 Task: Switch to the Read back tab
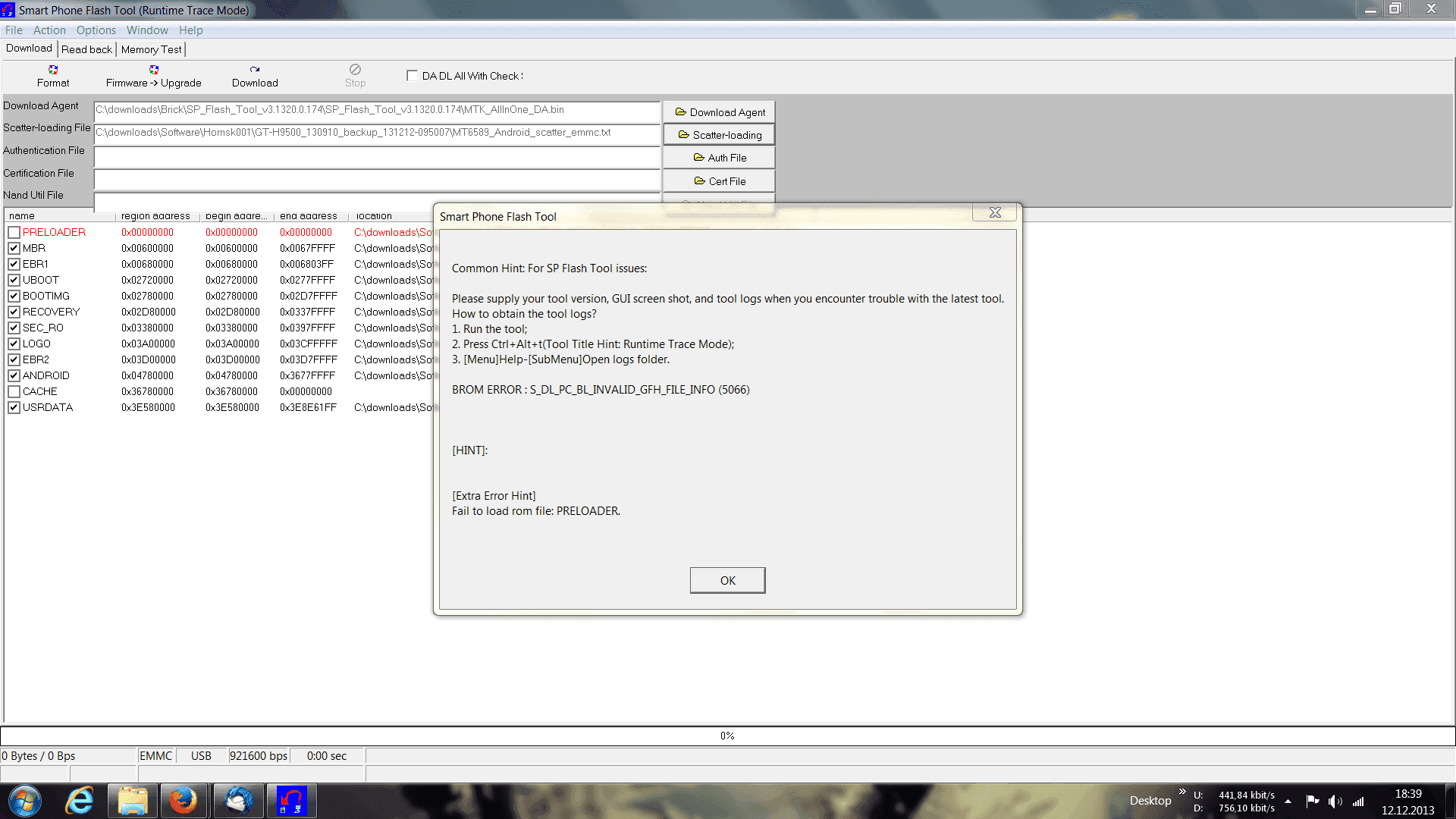(x=86, y=49)
